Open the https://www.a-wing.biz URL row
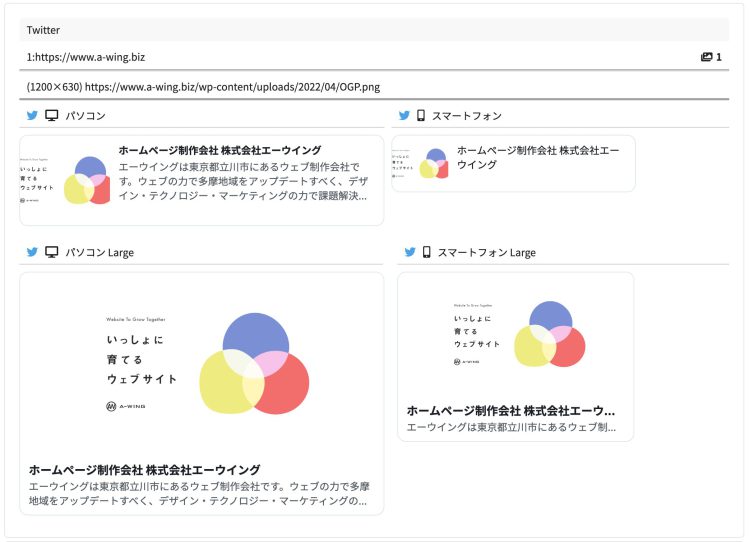The width and height of the screenshot is (750, 542). [86, 57]
